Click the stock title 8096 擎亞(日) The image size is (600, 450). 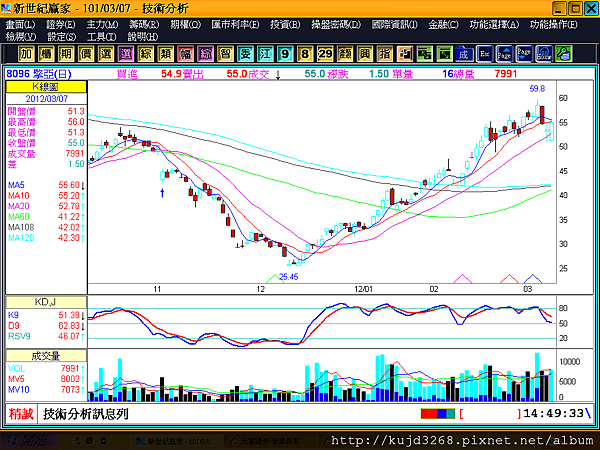click(39, 73)
